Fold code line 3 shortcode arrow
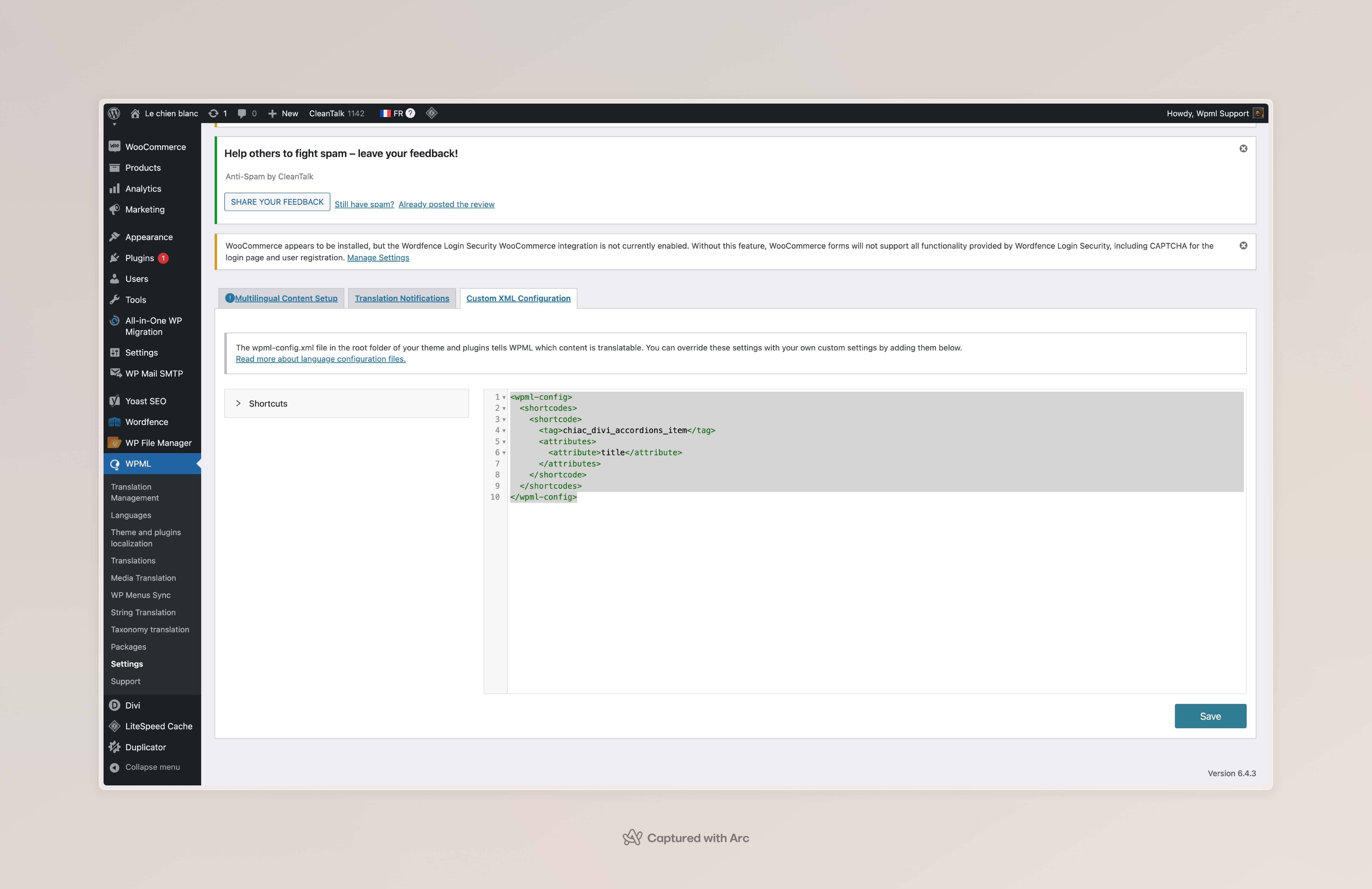This screenshot has height=889, width=1372. [x=504, y=420]
